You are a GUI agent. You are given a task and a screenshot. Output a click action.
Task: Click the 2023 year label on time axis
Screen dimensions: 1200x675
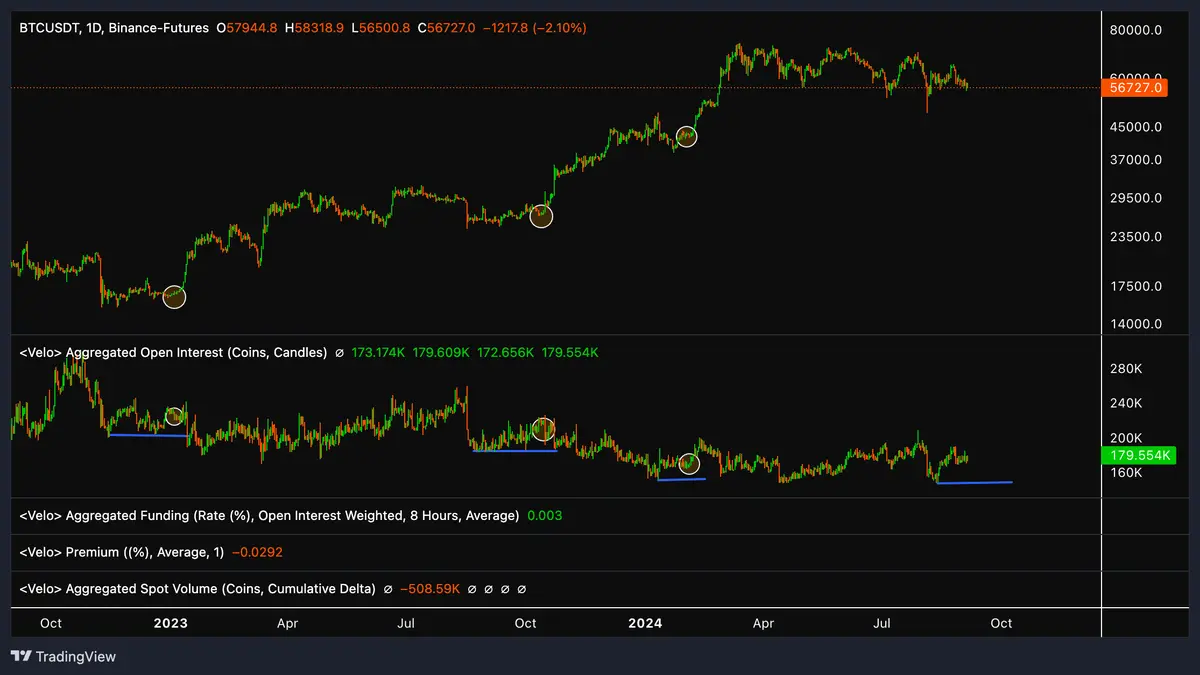(x=170, y=623)
